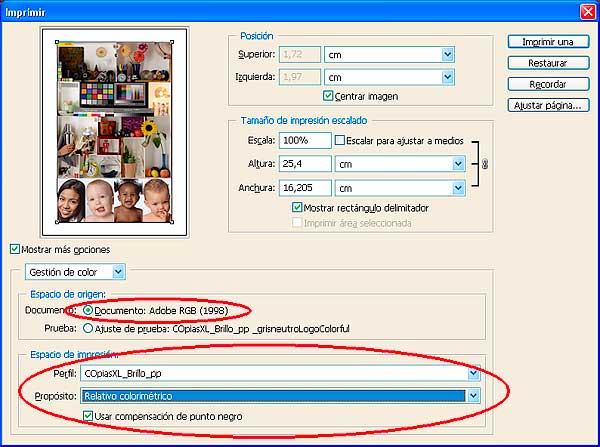This screenshot has height=447, width=600.
Task: Open the Propósito dropdown list
Action: pos(473,396)
